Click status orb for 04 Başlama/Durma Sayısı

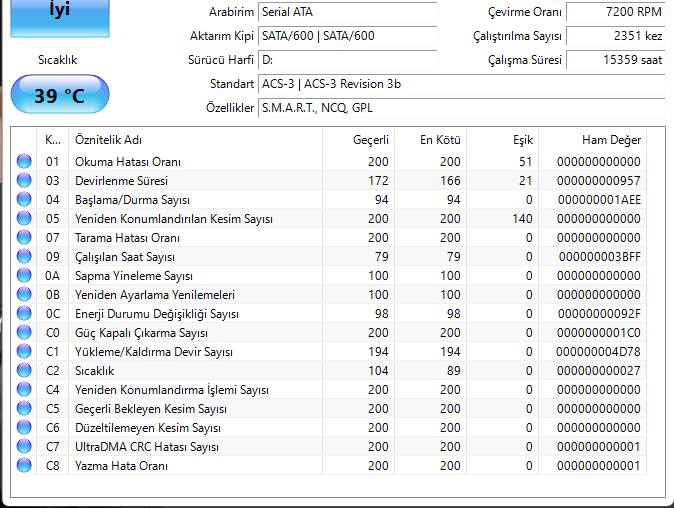coord(24,199)
